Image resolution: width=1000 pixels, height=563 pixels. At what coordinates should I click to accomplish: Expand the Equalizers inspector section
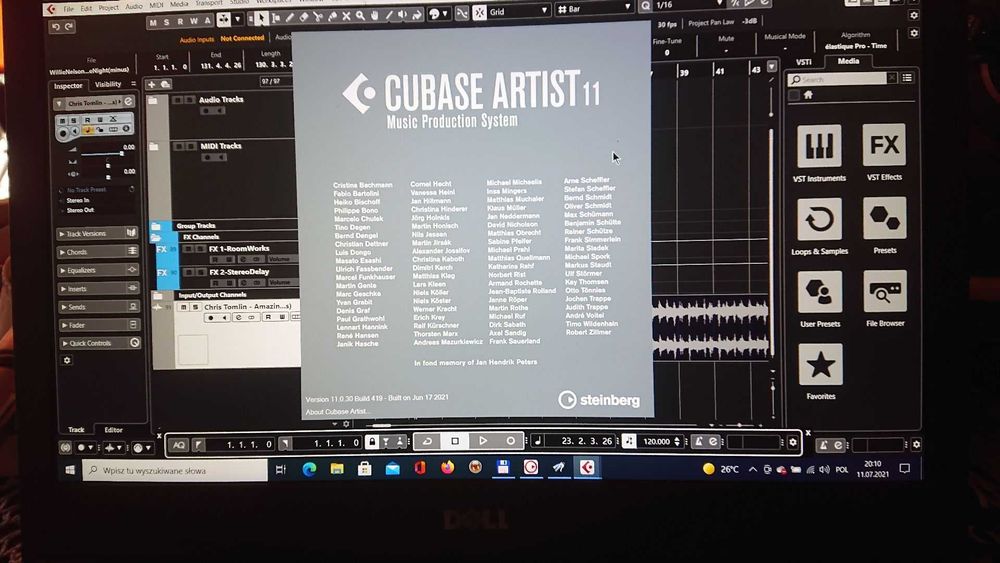(98, 270)
